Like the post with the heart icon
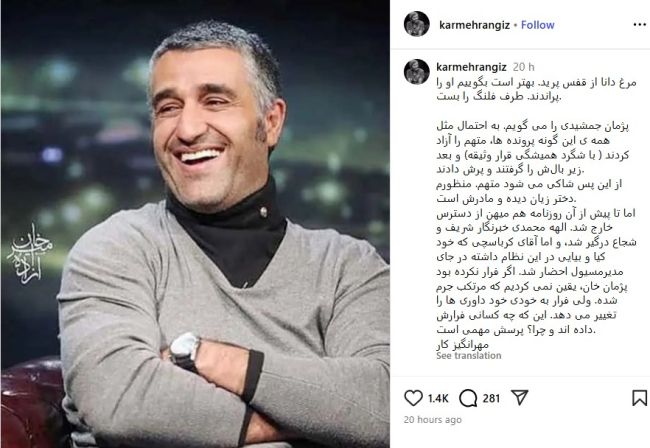Viewport: 650px width, 448px height. click(413, 398)
